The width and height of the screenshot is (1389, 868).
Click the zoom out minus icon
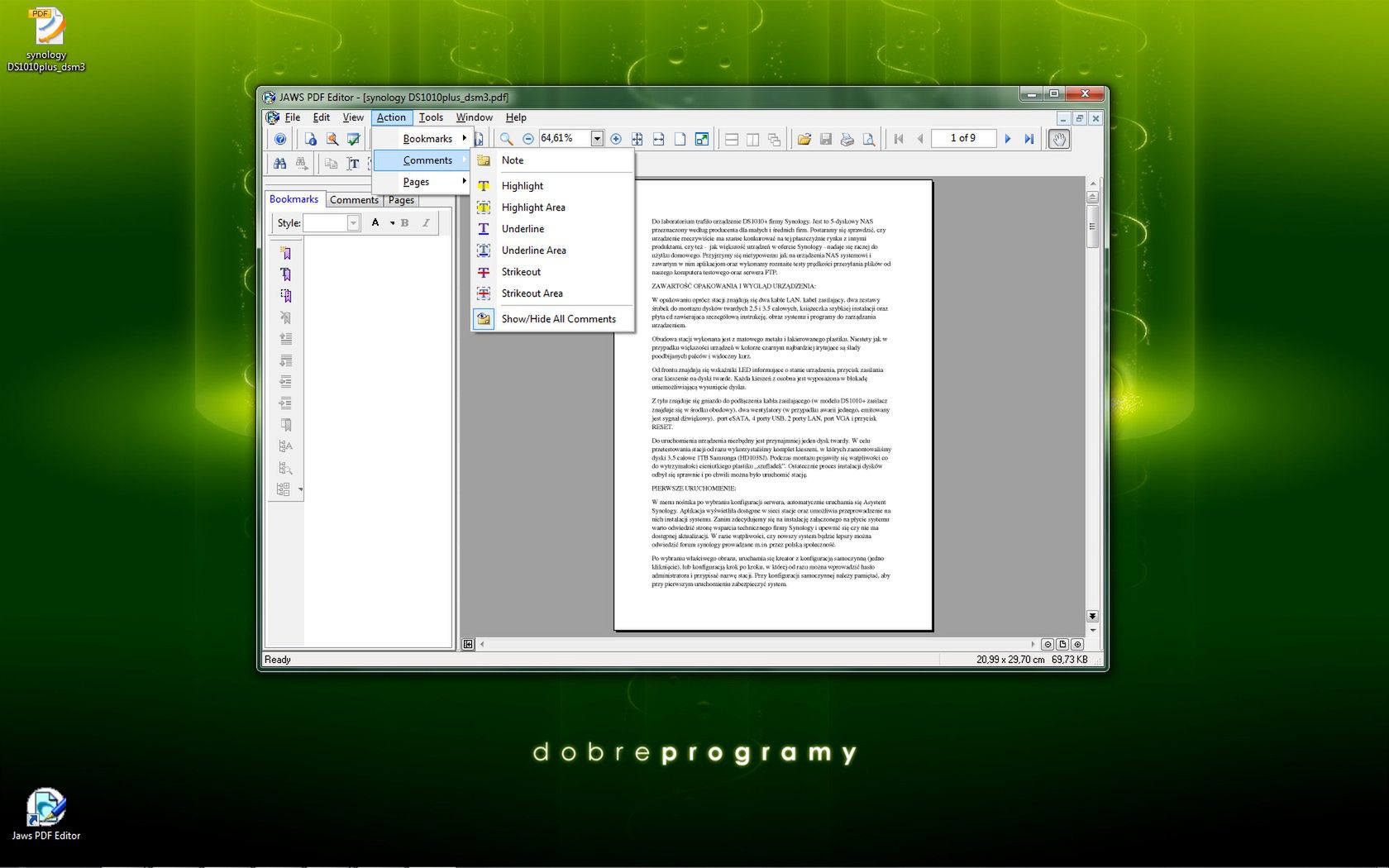coord(528,139)
